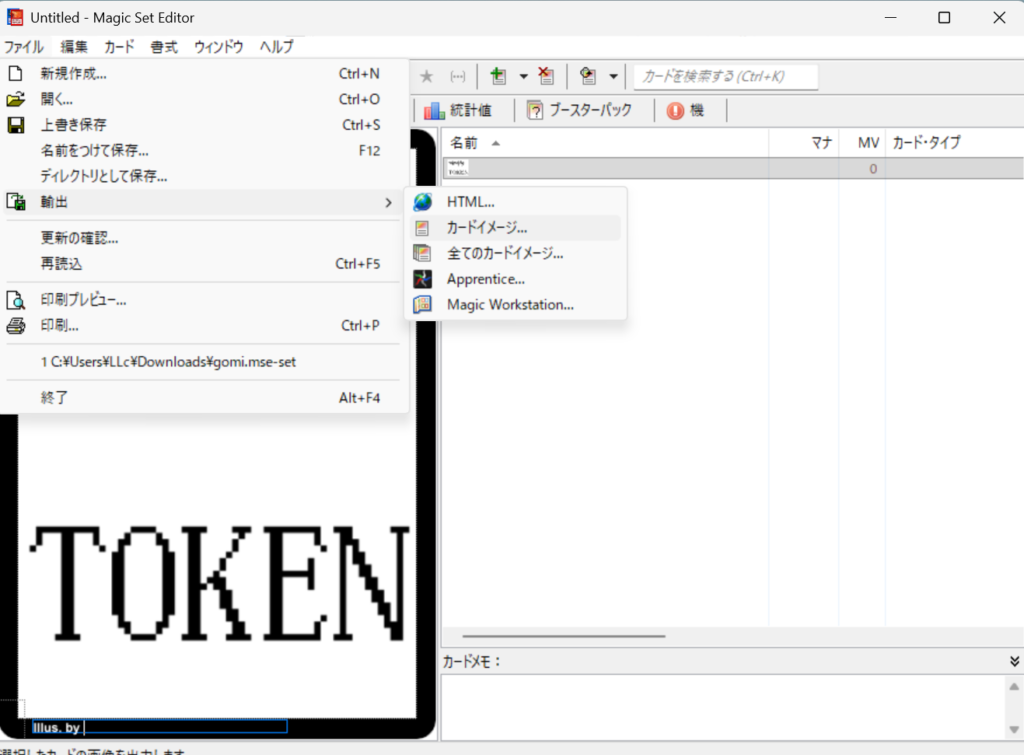Click 上書き保存 save entry
1024x755 pixels.
[x=74, y=125]
